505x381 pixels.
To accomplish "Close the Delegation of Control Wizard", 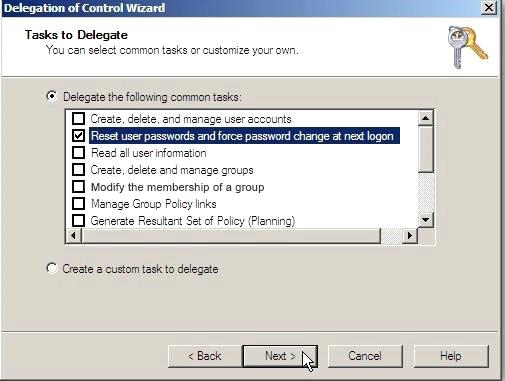I will (x=489, y=8).
